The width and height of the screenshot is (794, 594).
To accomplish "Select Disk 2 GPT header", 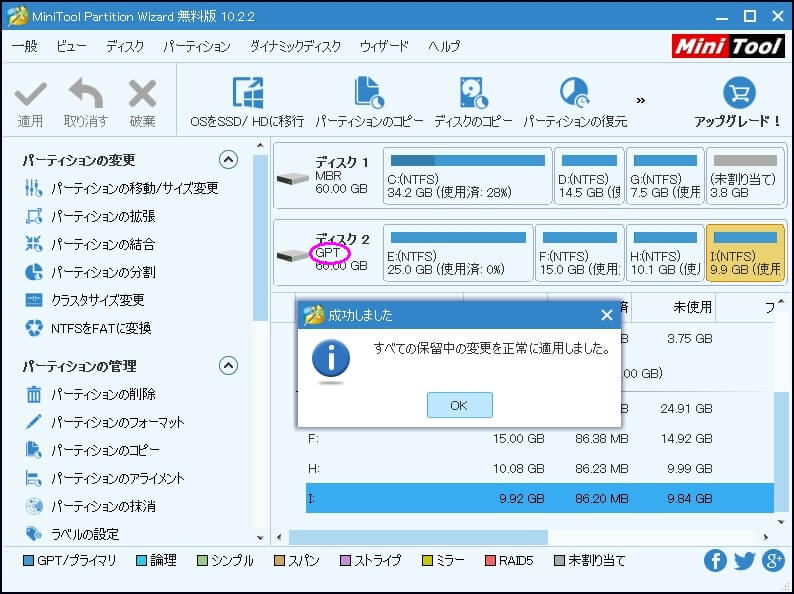I will point(328,253).
